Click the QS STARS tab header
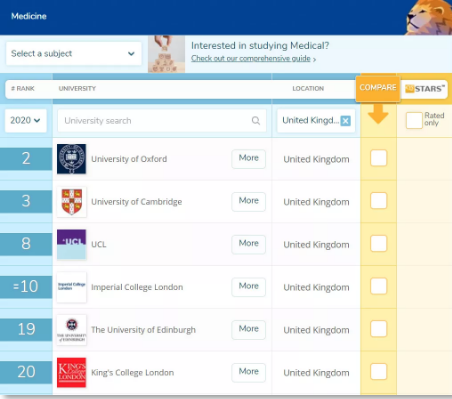Screen dimensions: 452x399 [x=424, y=89]
